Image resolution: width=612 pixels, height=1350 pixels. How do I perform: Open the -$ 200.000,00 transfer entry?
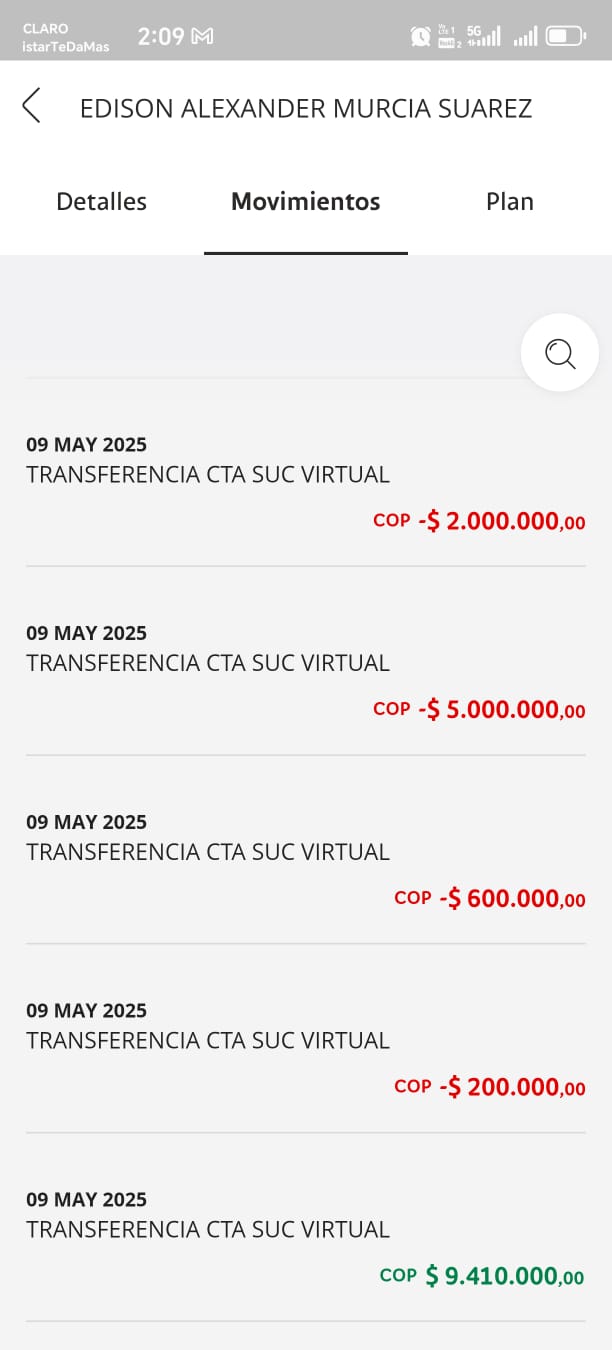(x=305, y=1042)
